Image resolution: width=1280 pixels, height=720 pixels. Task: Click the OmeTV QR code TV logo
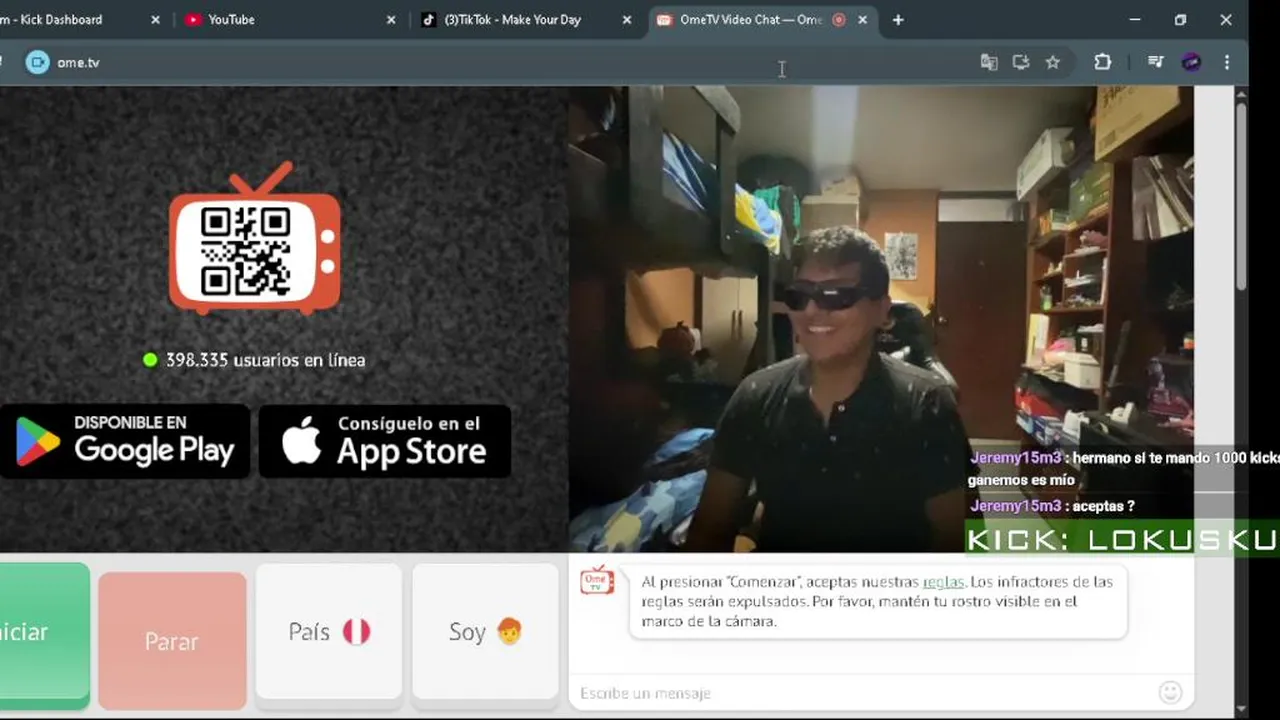[255, 238]
